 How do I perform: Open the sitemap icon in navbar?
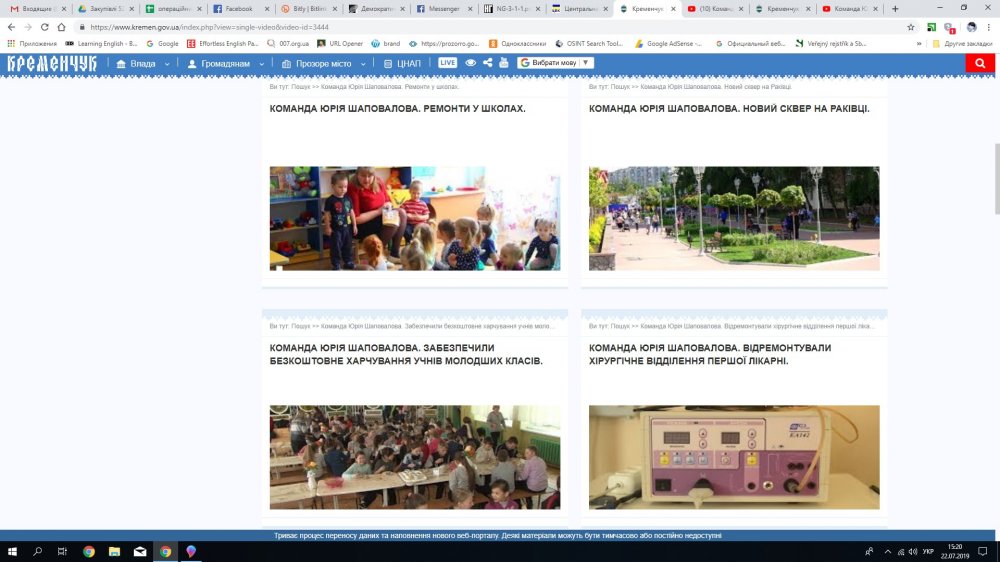click(503, 63)
